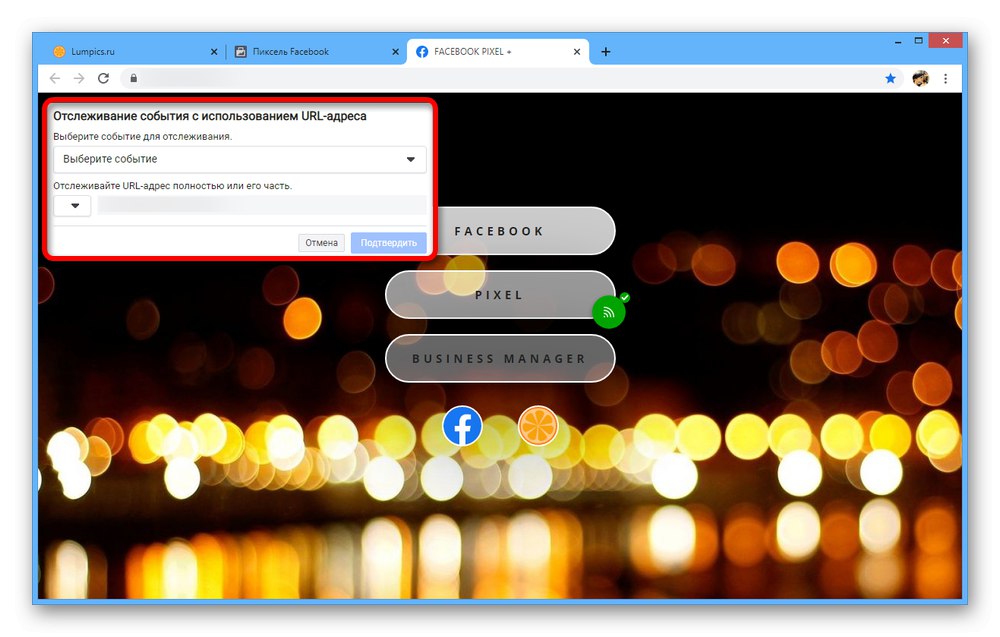Open the URL match type dropdown
The image size is (1000, 637).
(72, 205)
